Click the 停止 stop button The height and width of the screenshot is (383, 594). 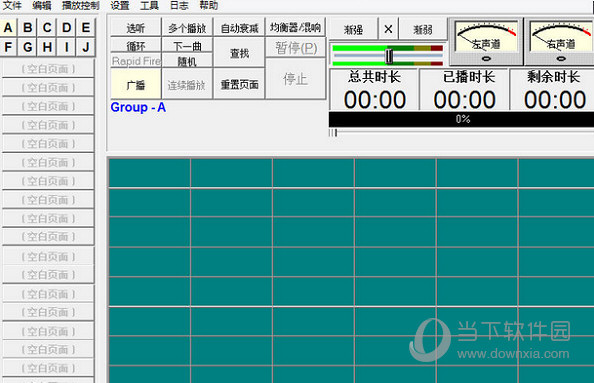[295, 79]
